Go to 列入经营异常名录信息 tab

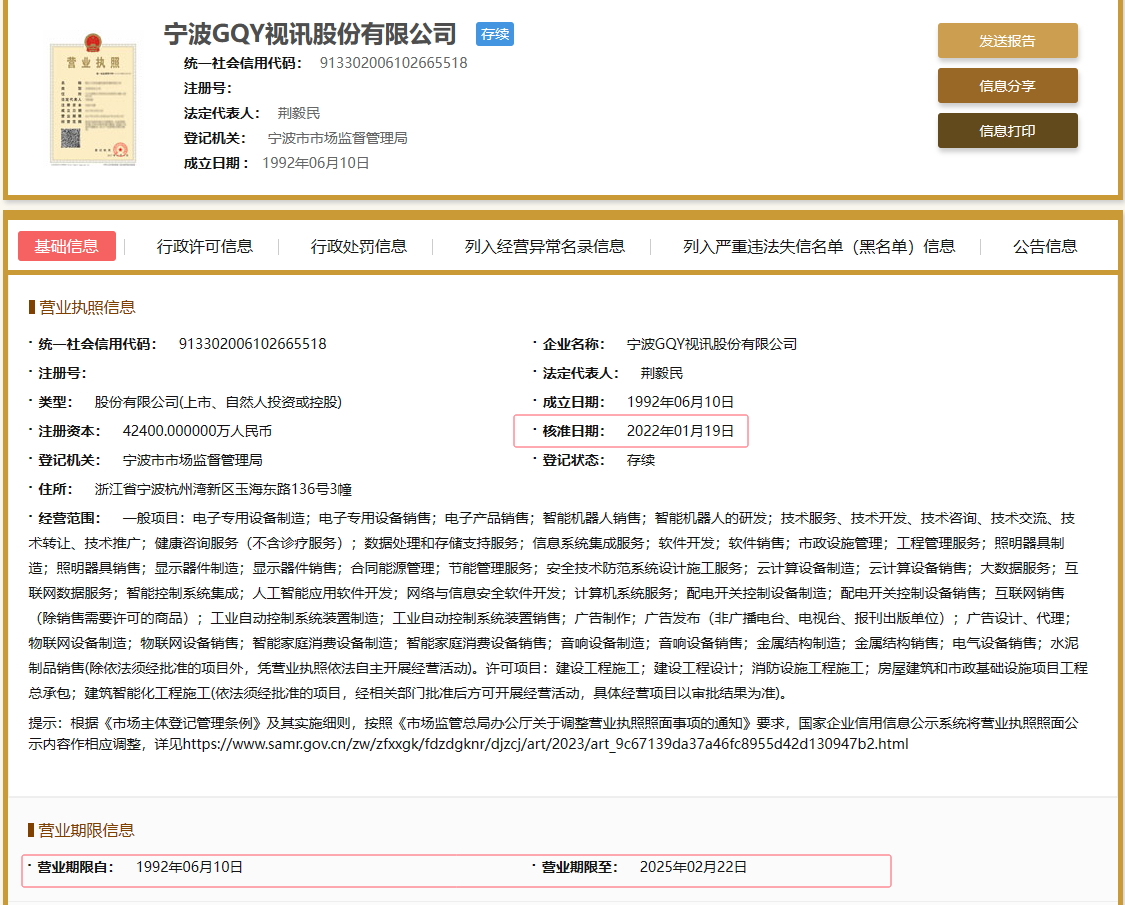click(x=545, y=246)
